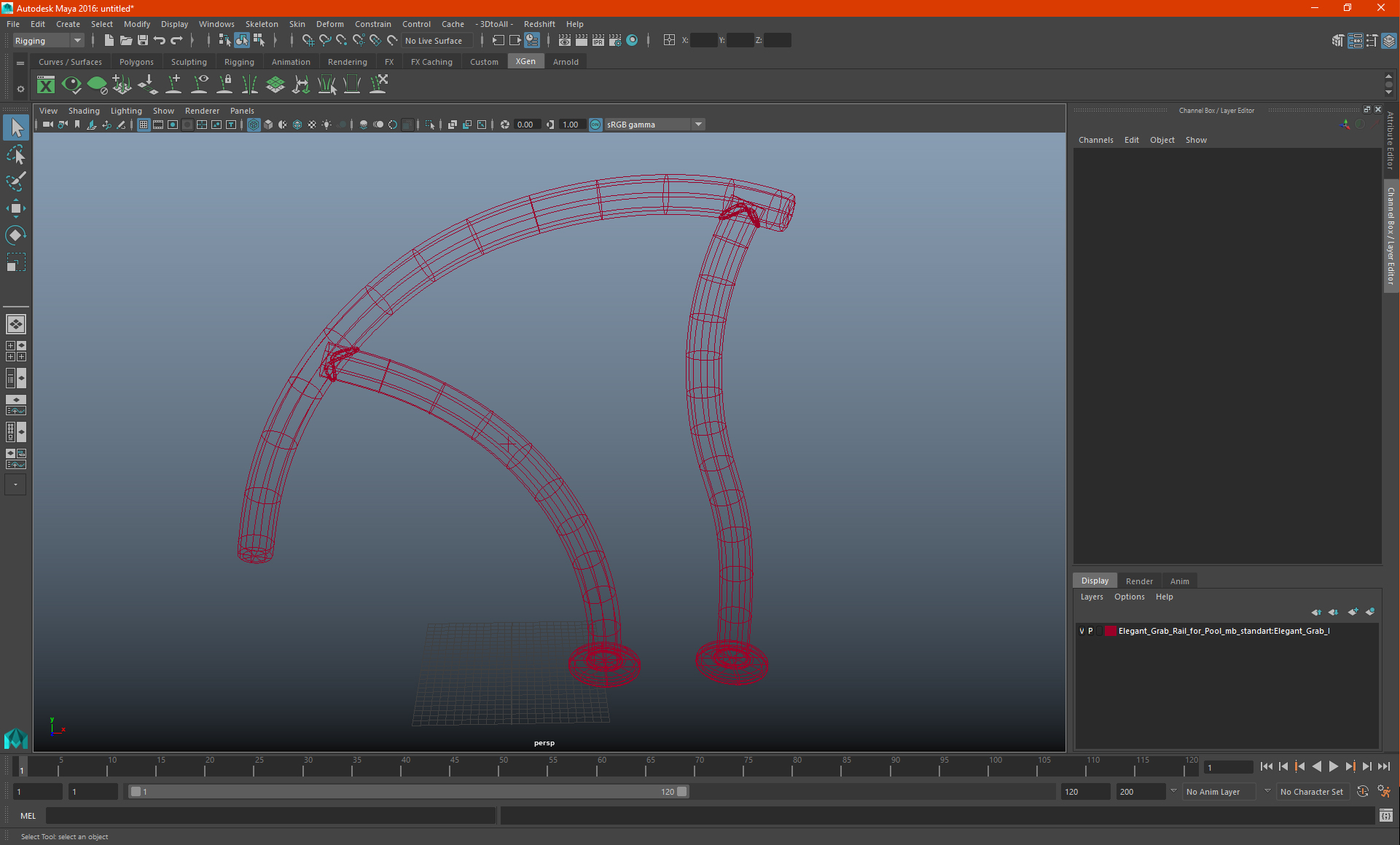Select the Rotate tool icon
Viewport: 1400px width, 845px height.
point(16,236)
